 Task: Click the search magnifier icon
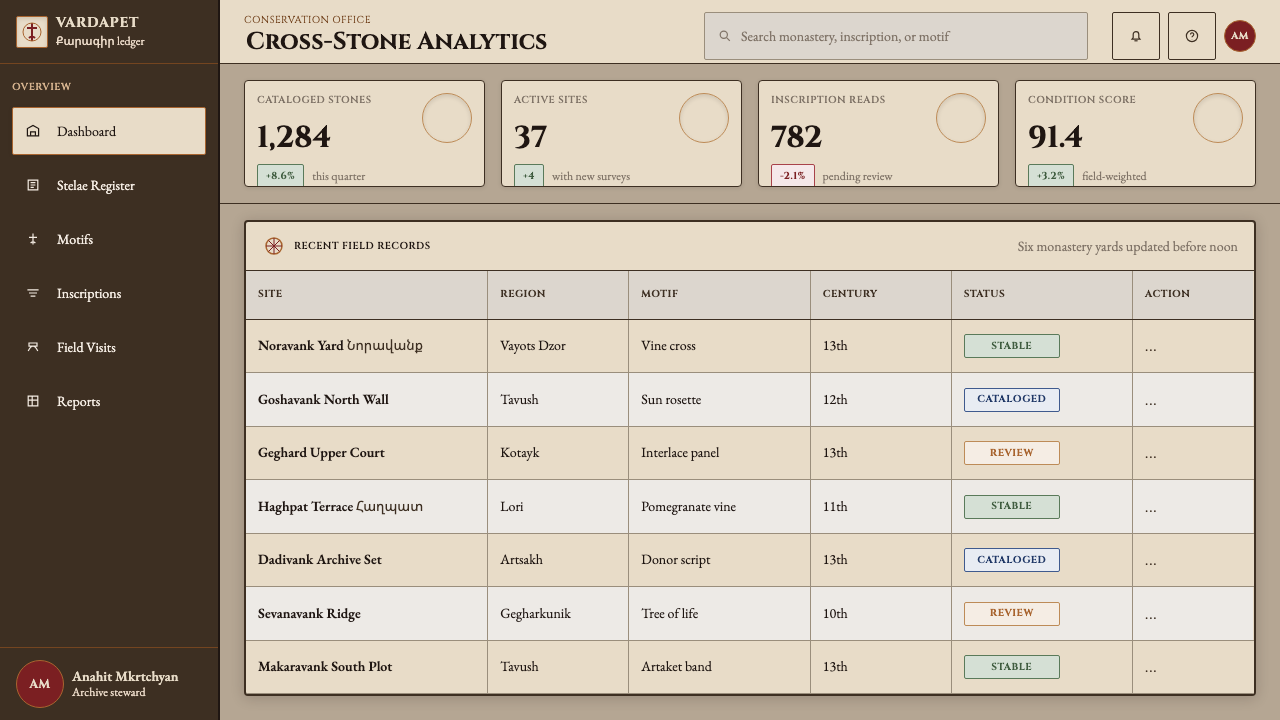[725, 36]
